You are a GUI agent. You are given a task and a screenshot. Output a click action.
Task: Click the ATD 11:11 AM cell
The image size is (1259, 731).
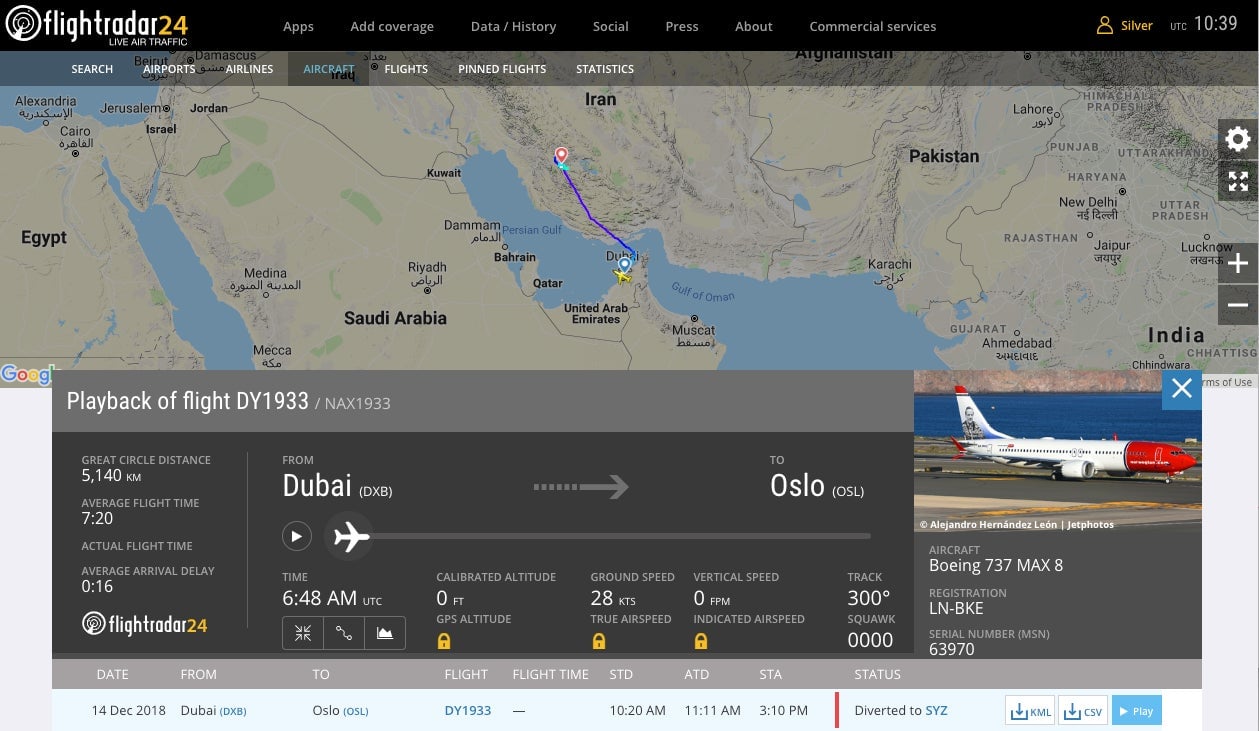click(712, 711)
